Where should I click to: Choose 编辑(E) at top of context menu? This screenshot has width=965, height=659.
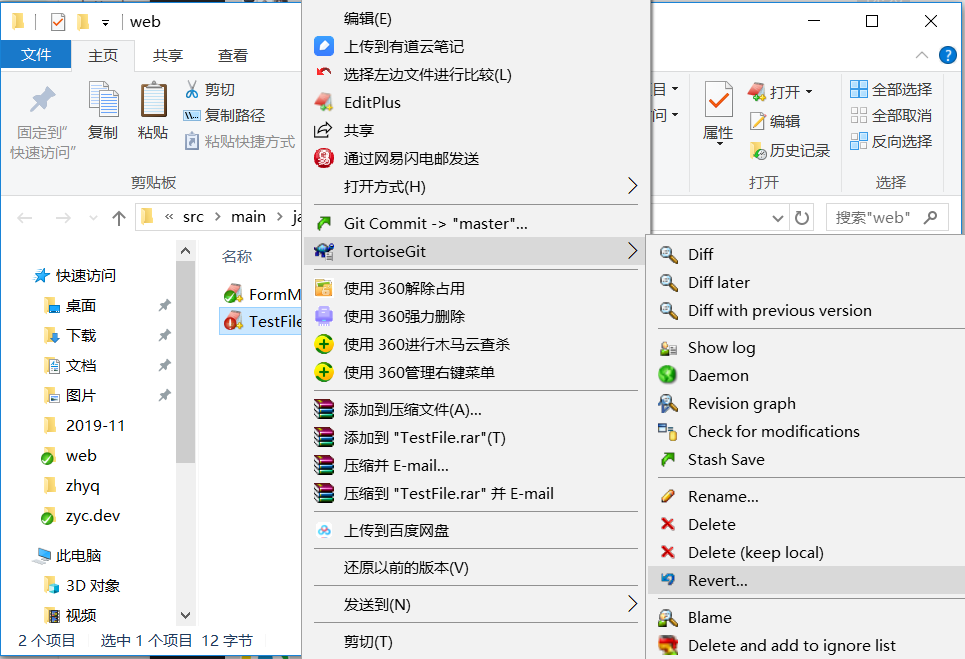coord(367,18)
